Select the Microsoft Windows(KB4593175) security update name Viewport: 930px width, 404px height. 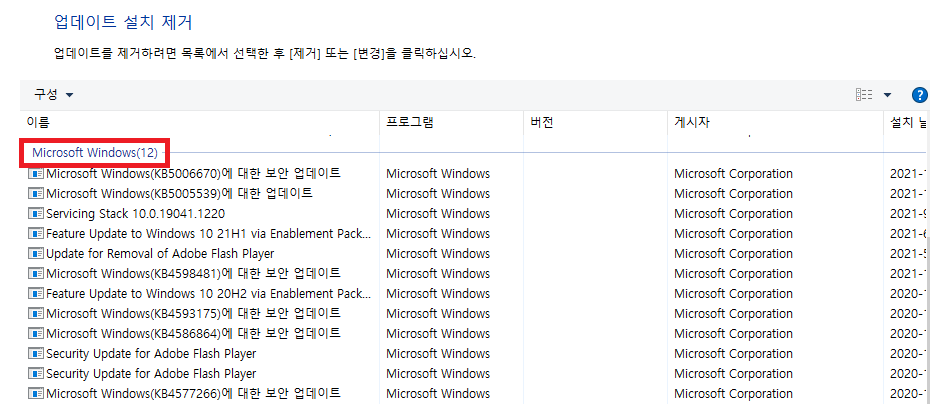(x=193, y=313)
